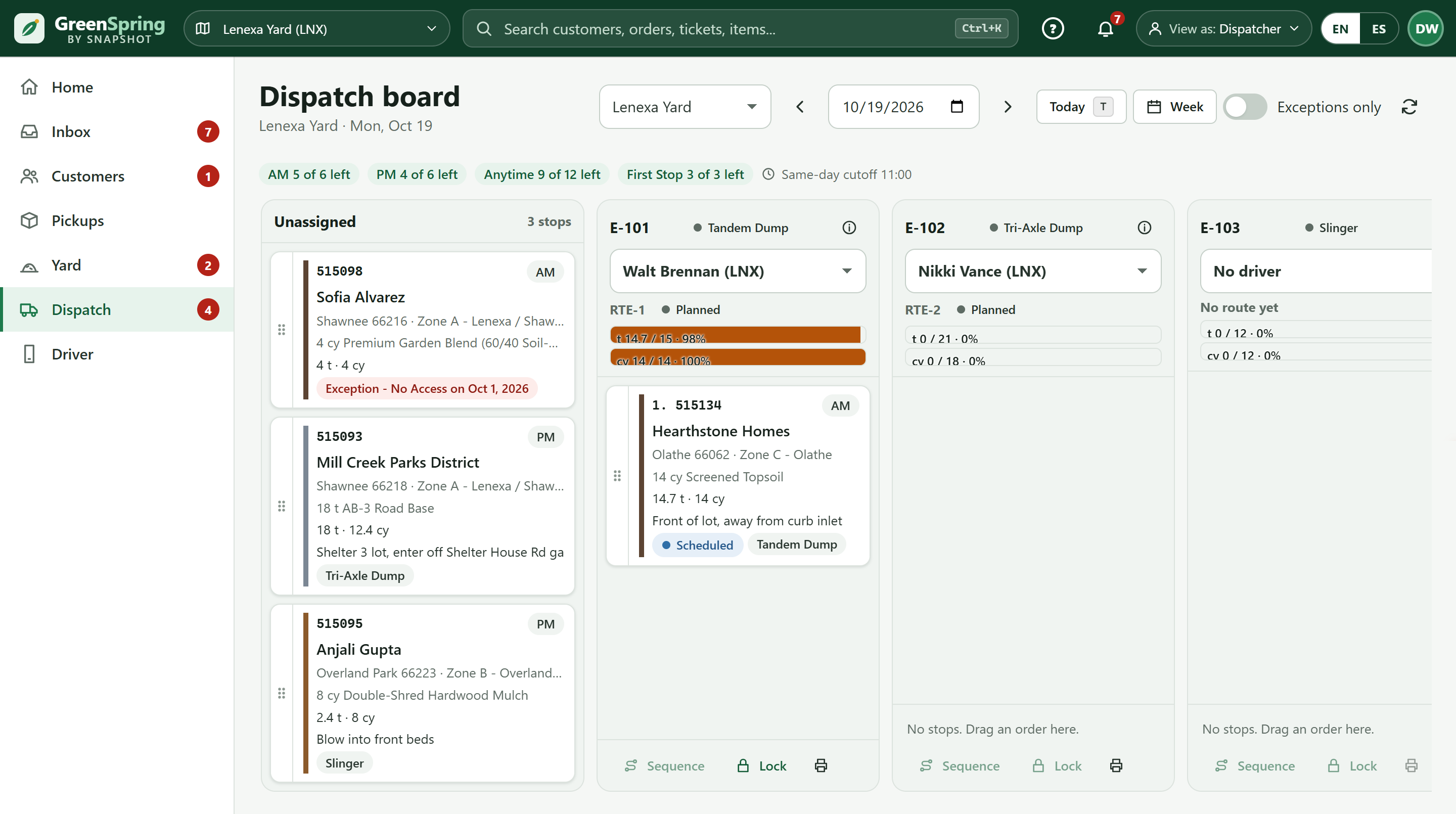Navigate to Home in sidebar
The image size is (1456, 814).
(117, 87)
